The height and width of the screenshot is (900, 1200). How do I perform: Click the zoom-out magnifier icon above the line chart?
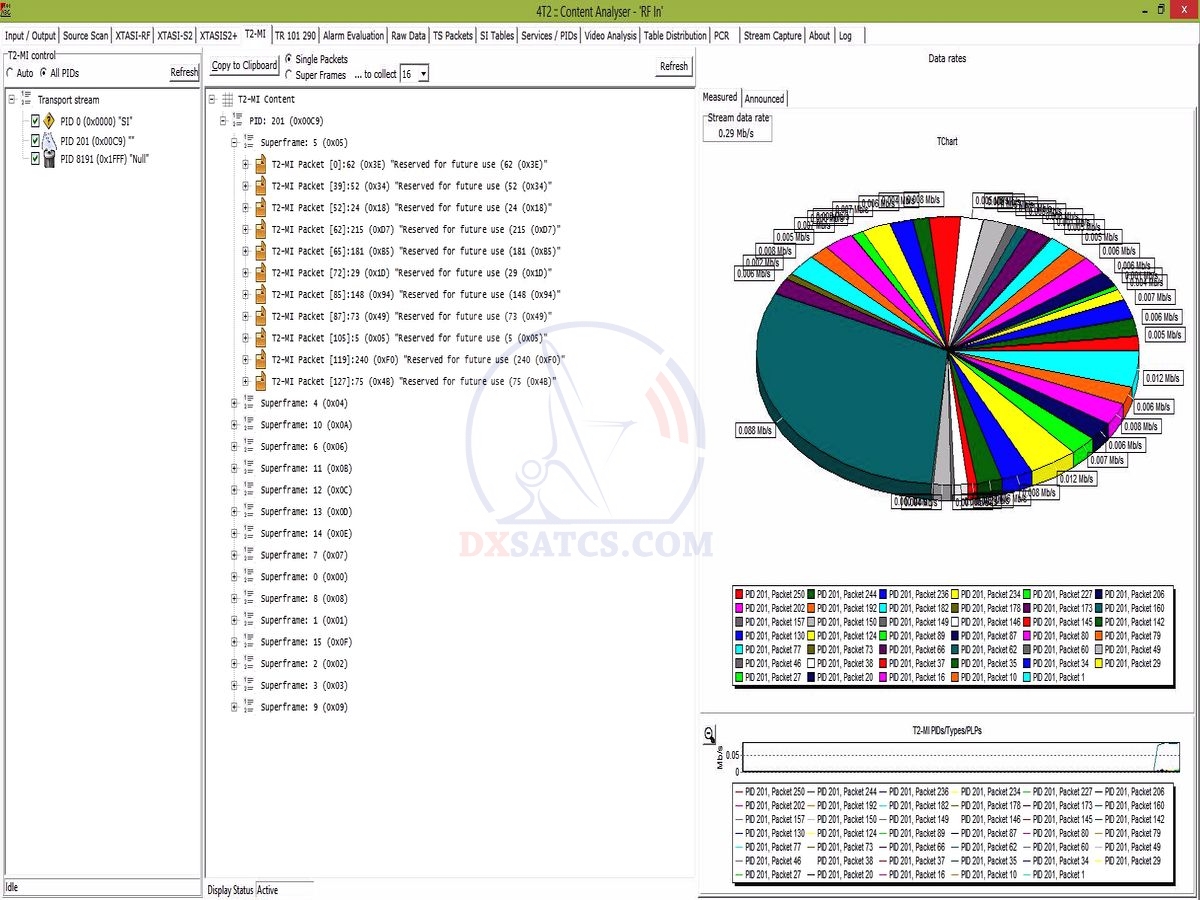click(x=710, y=735)
